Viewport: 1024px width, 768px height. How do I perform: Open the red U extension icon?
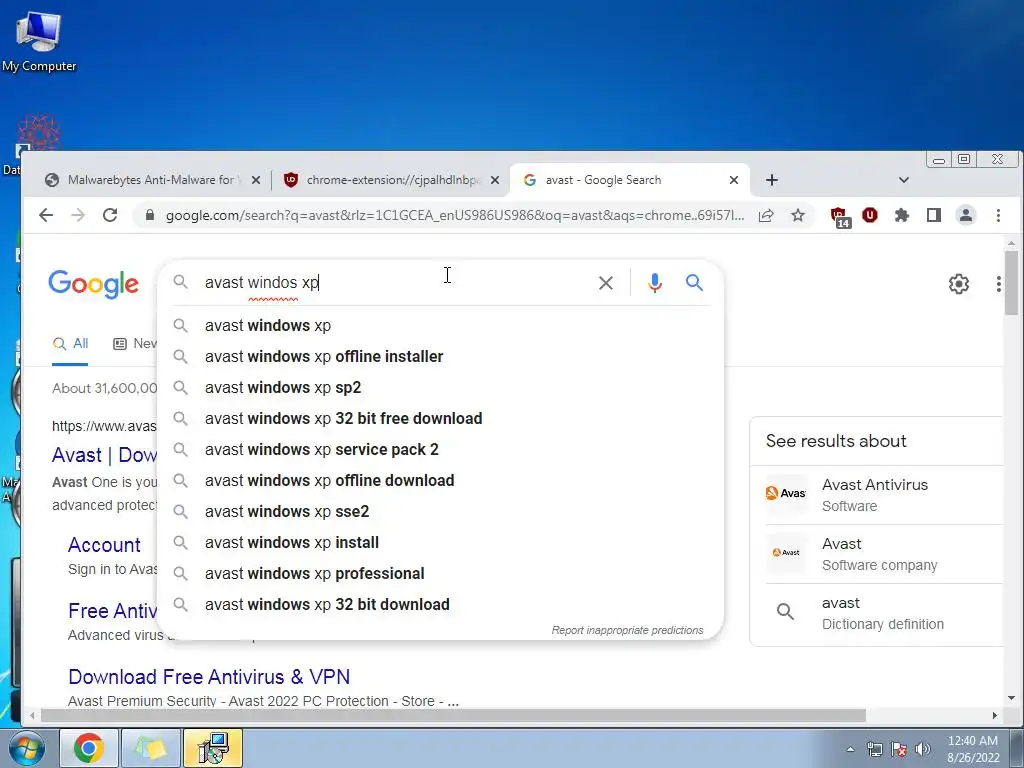pos(870,215)
